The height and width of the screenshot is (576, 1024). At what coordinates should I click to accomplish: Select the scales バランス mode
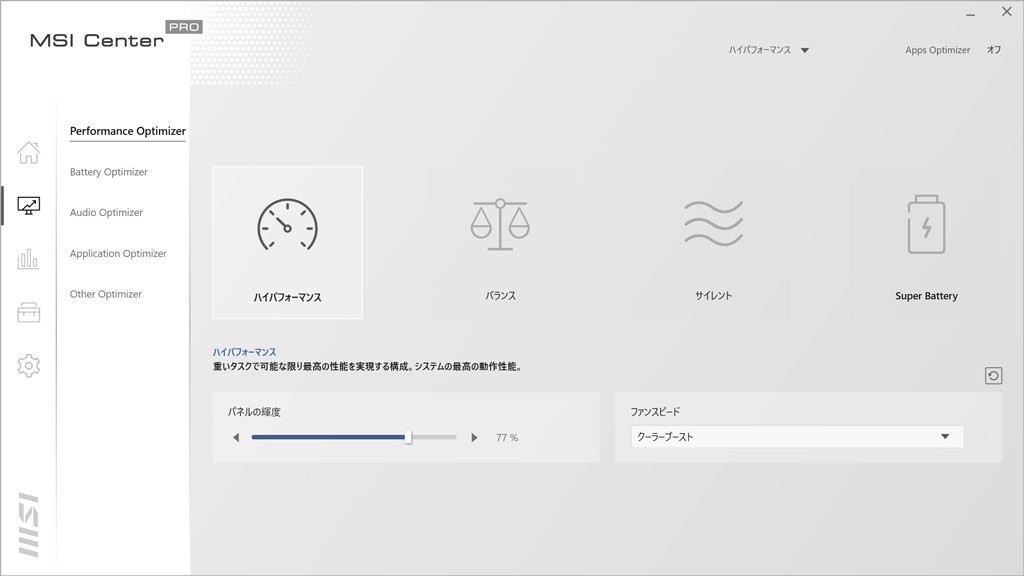click(500, 243)
